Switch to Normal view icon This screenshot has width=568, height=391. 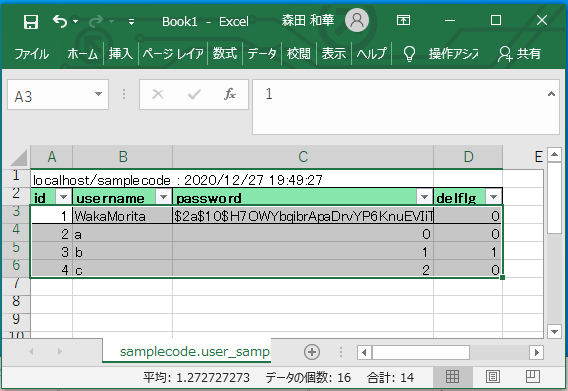tap(452, 377)
